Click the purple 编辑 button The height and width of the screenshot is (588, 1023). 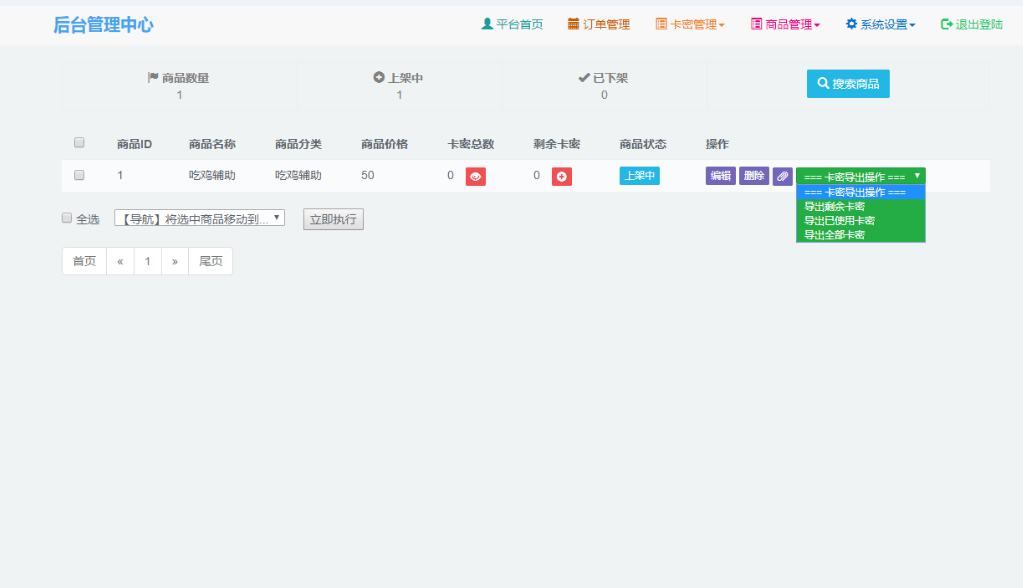tap(720, 176)
